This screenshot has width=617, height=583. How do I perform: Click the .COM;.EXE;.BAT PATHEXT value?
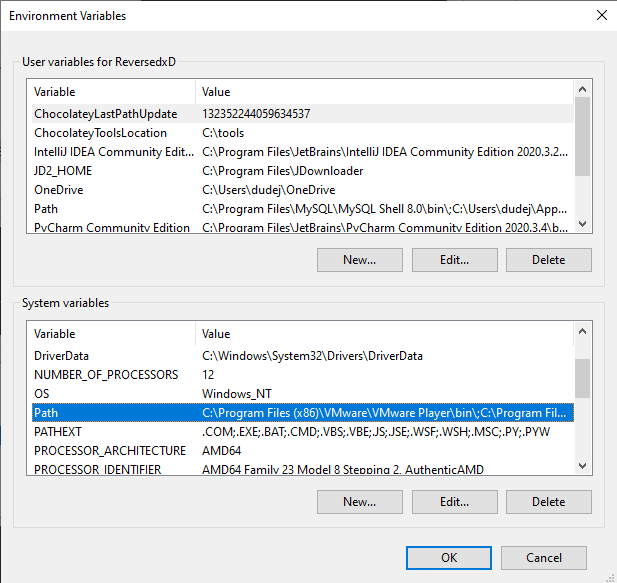pyautogui.click(x=376, y=432)
